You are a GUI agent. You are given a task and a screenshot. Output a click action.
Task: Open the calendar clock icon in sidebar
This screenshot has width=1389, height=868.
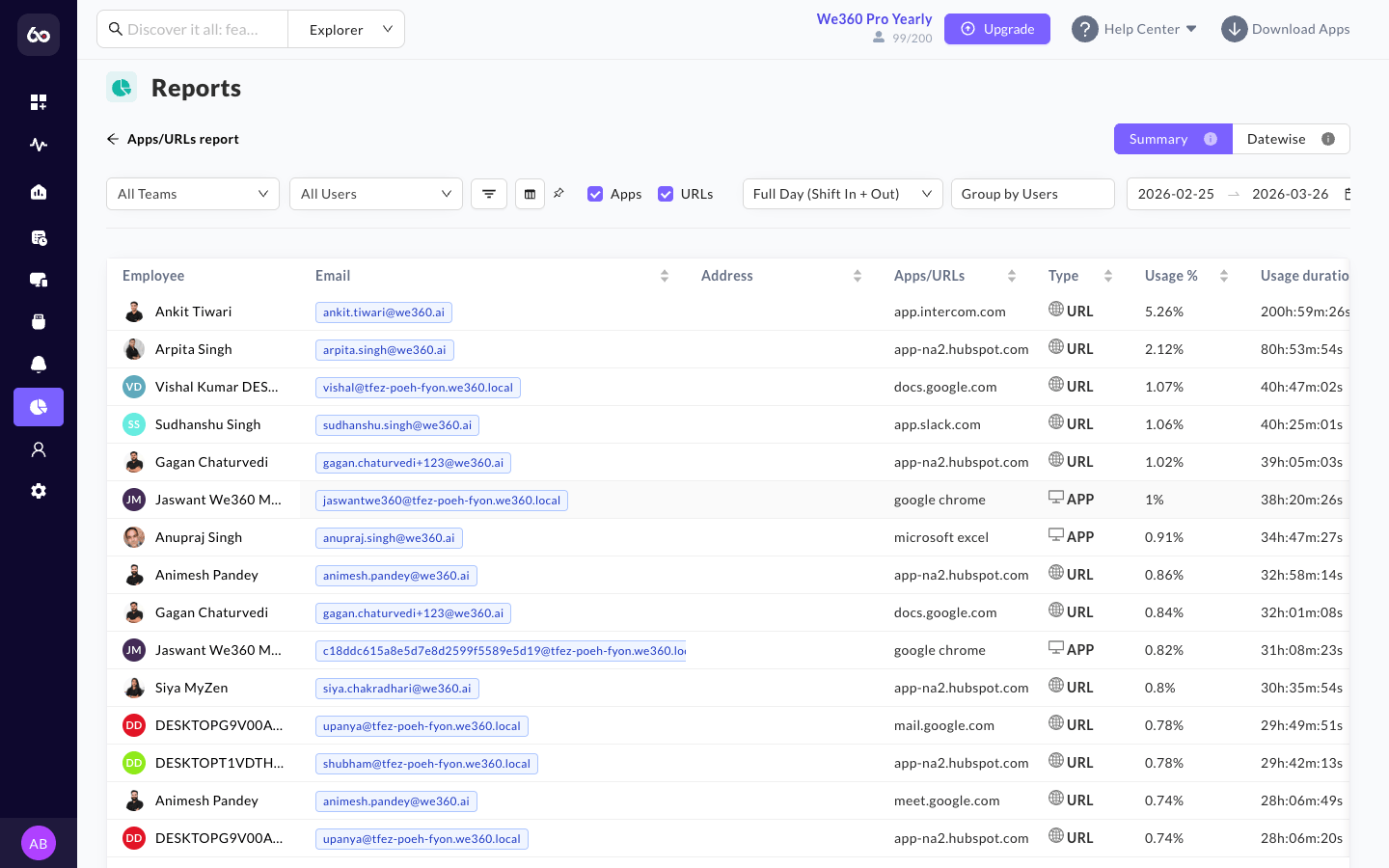coord(39,237)
